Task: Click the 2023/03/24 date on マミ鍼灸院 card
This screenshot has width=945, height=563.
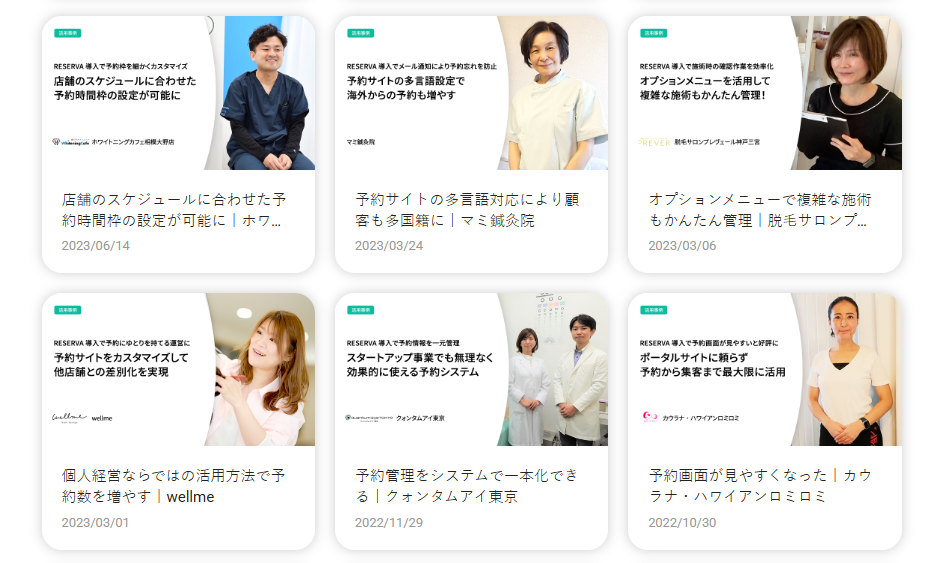Action: (389, 246)
